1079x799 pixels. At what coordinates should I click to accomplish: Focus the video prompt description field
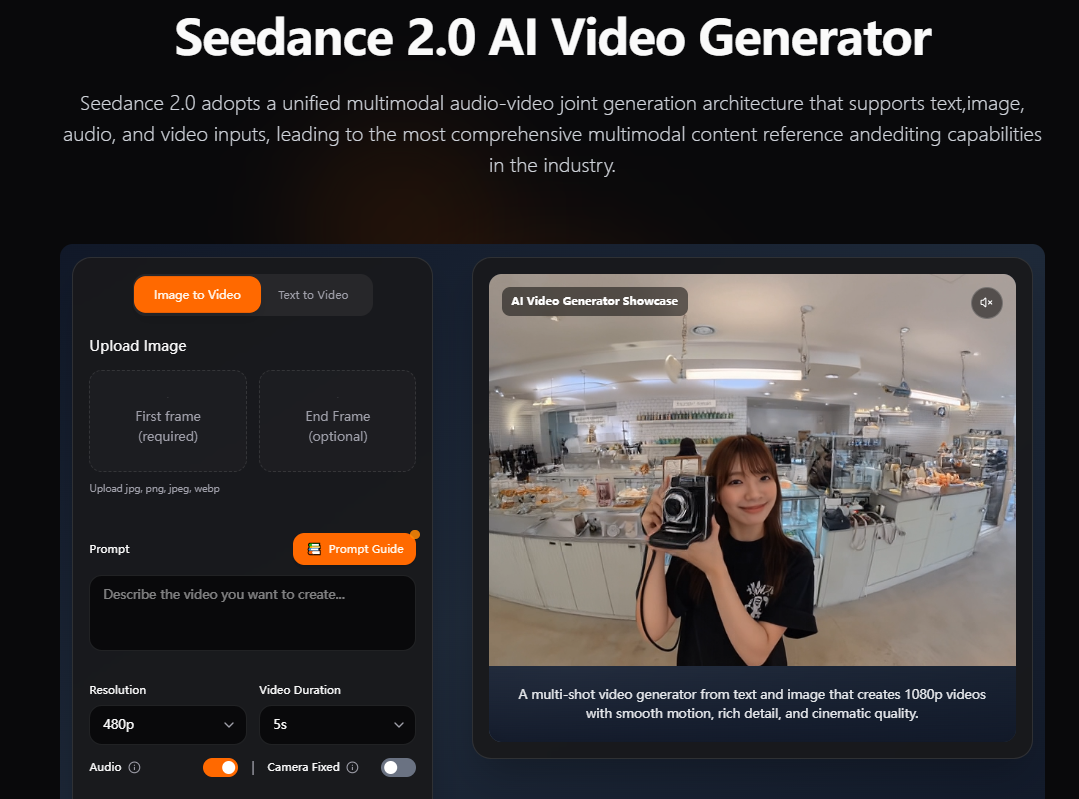[253, 613]
